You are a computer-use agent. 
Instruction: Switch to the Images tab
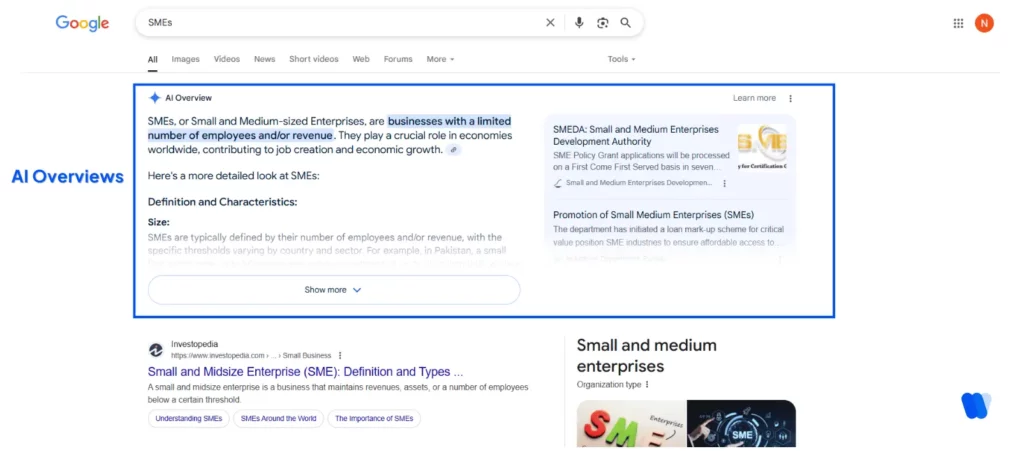[x=185, y=59]
